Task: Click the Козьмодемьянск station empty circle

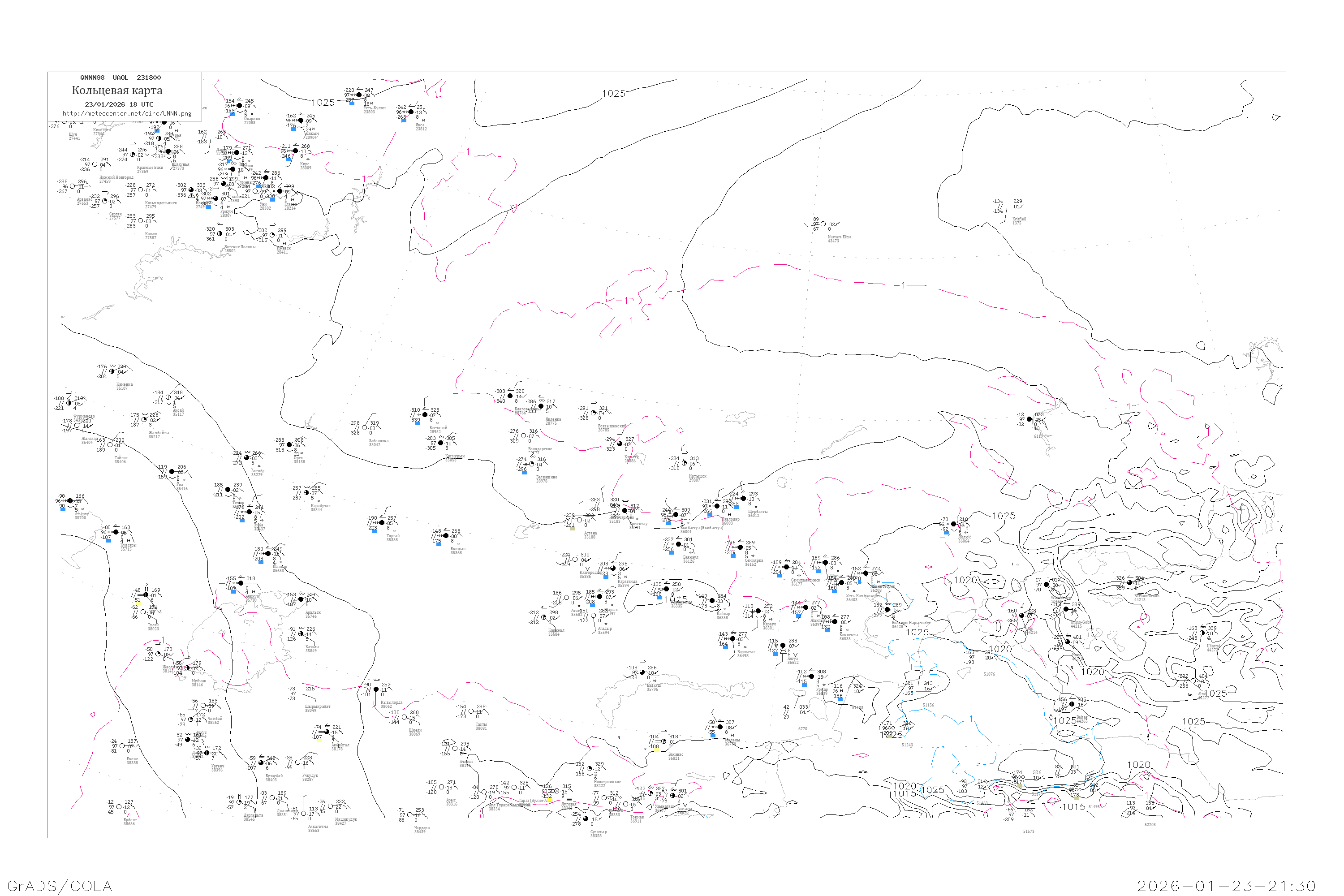Action: (x=141, y=190)
